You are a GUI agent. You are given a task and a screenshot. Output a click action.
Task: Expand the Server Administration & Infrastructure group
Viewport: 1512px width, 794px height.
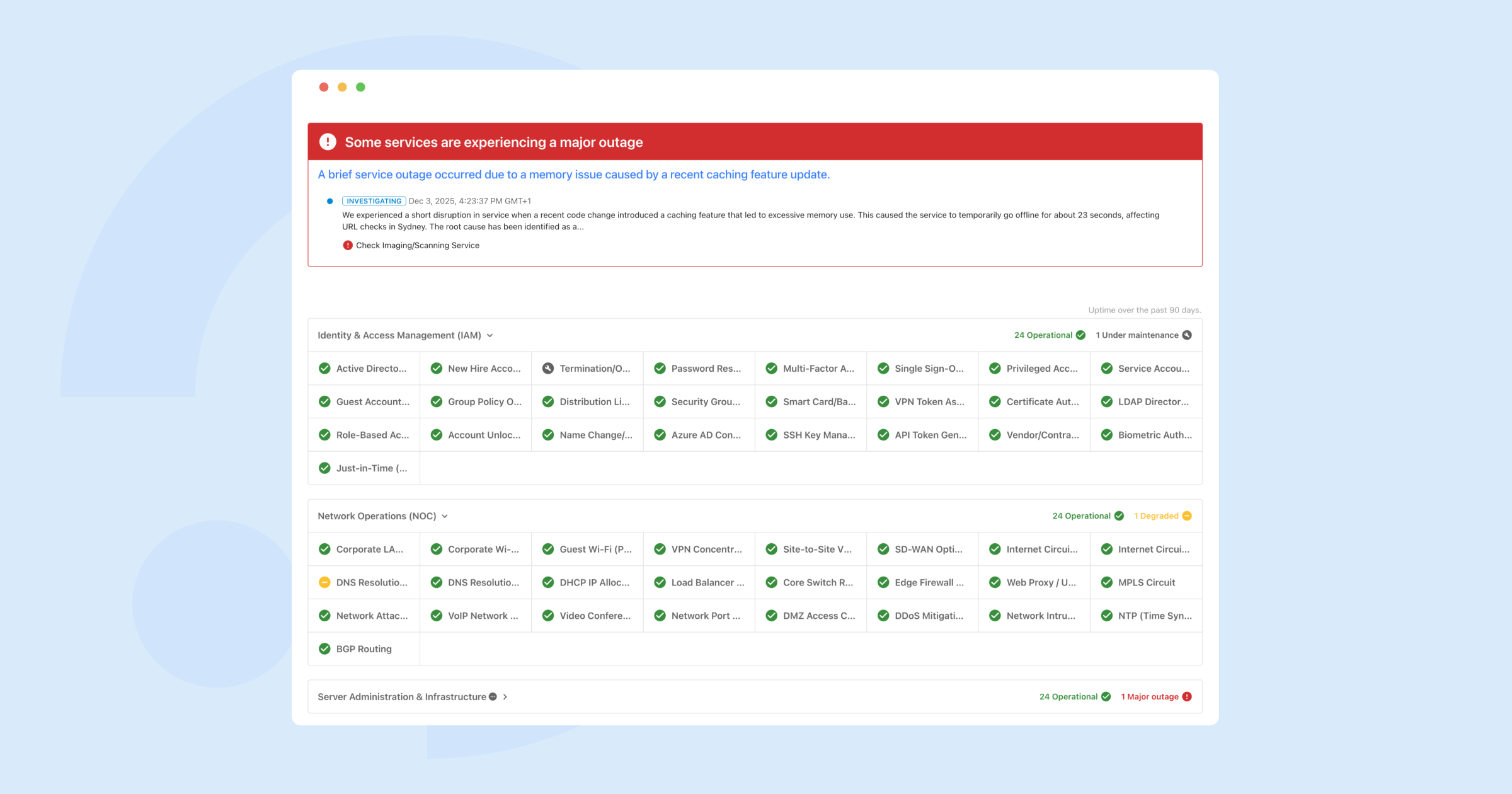(x=505, y=697)
